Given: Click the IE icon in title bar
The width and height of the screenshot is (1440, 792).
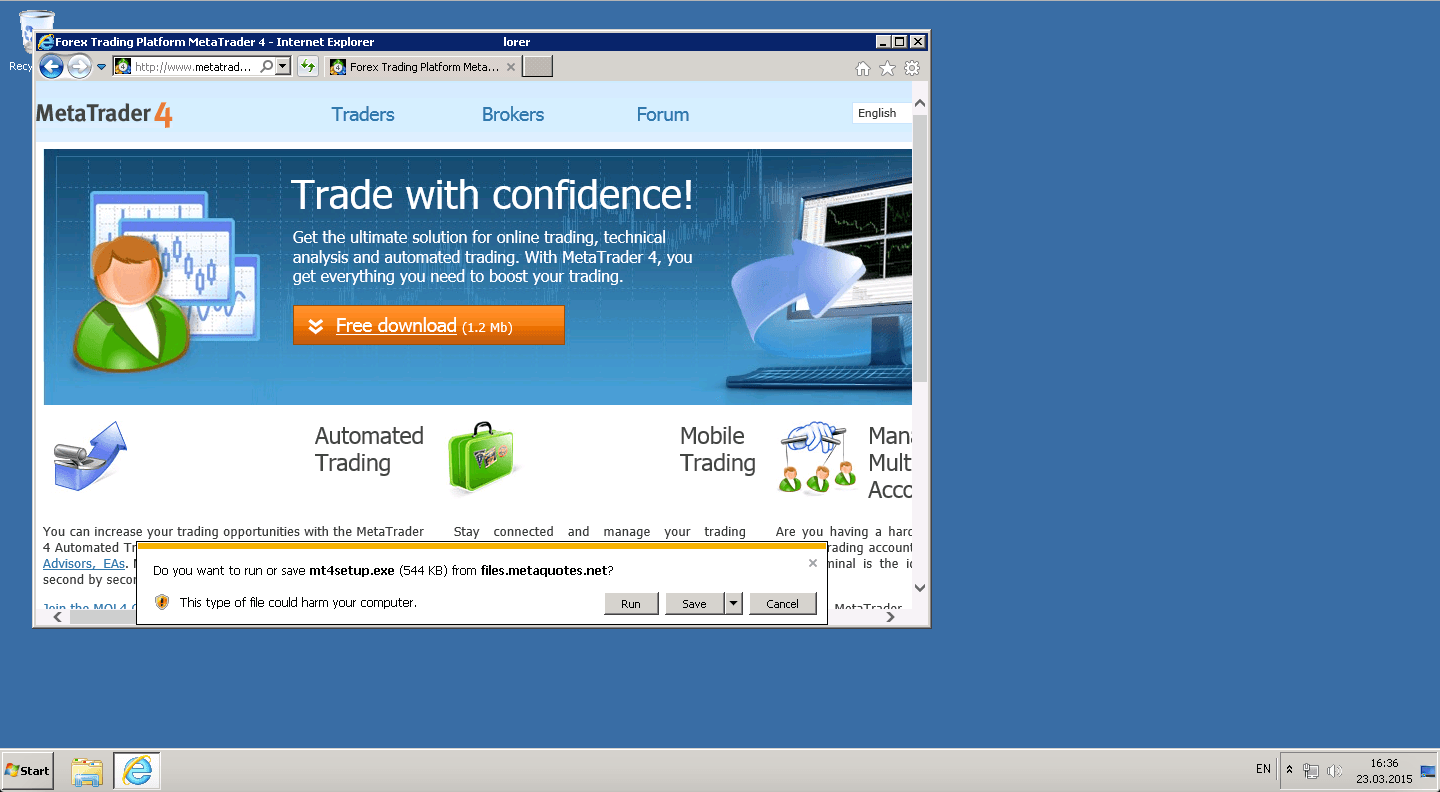Looking at the screenshot, I should [x=46, y=42].
